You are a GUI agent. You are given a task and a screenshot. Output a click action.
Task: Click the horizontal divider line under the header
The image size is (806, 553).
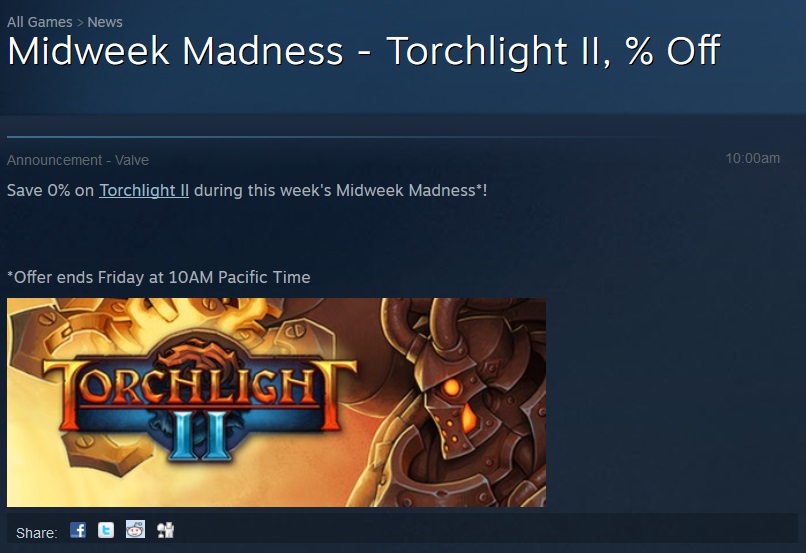pos(334,137)
